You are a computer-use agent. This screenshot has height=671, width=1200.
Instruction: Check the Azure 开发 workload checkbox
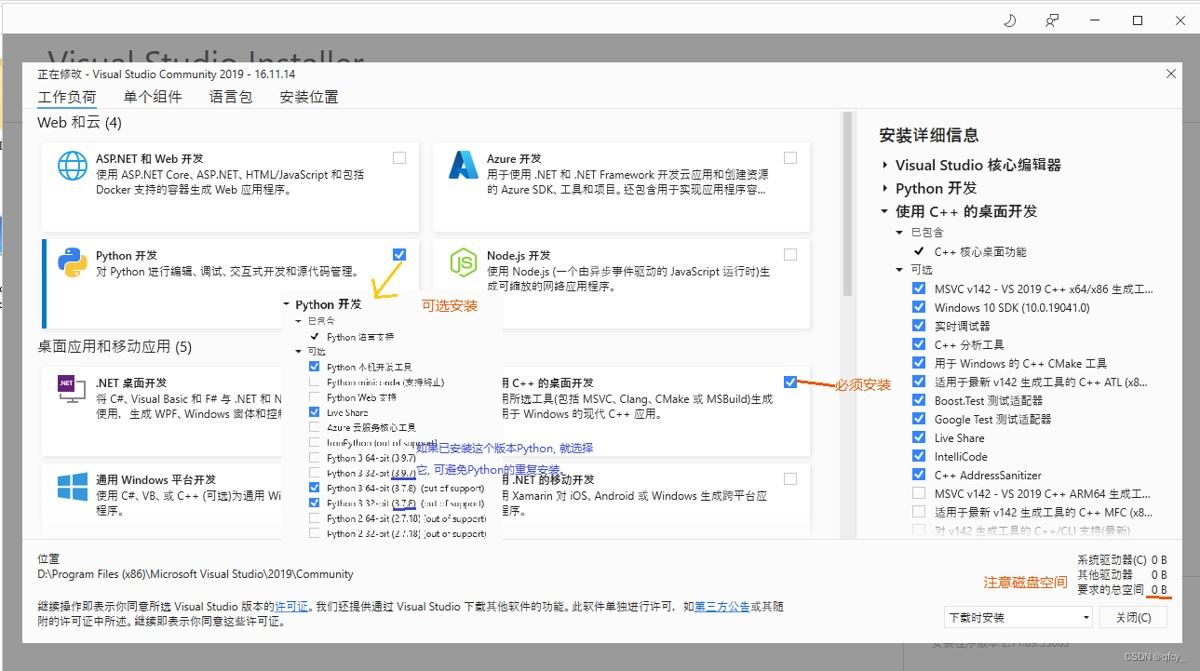click(791, 158)
